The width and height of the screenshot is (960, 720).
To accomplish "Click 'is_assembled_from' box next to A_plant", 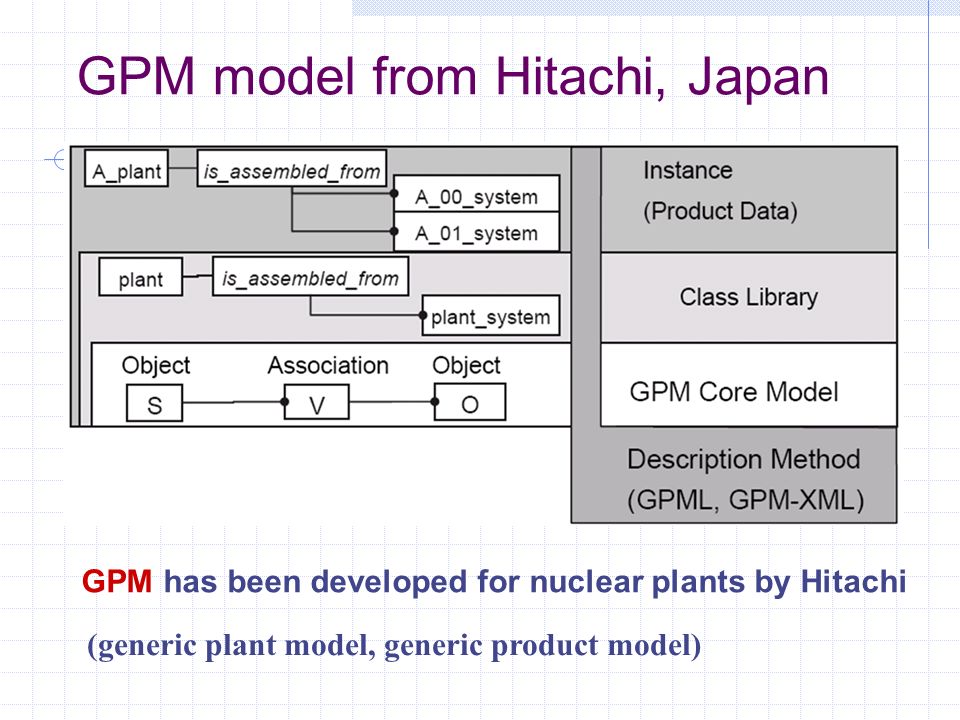I will click(x=291, y=168).
